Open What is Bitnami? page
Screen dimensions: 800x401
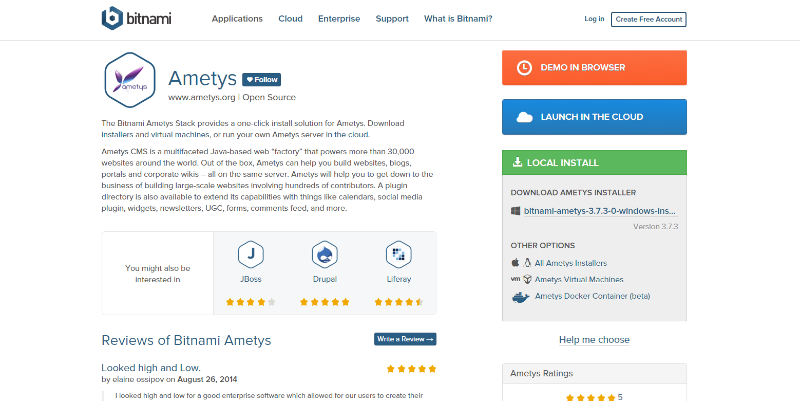(458, 19)
